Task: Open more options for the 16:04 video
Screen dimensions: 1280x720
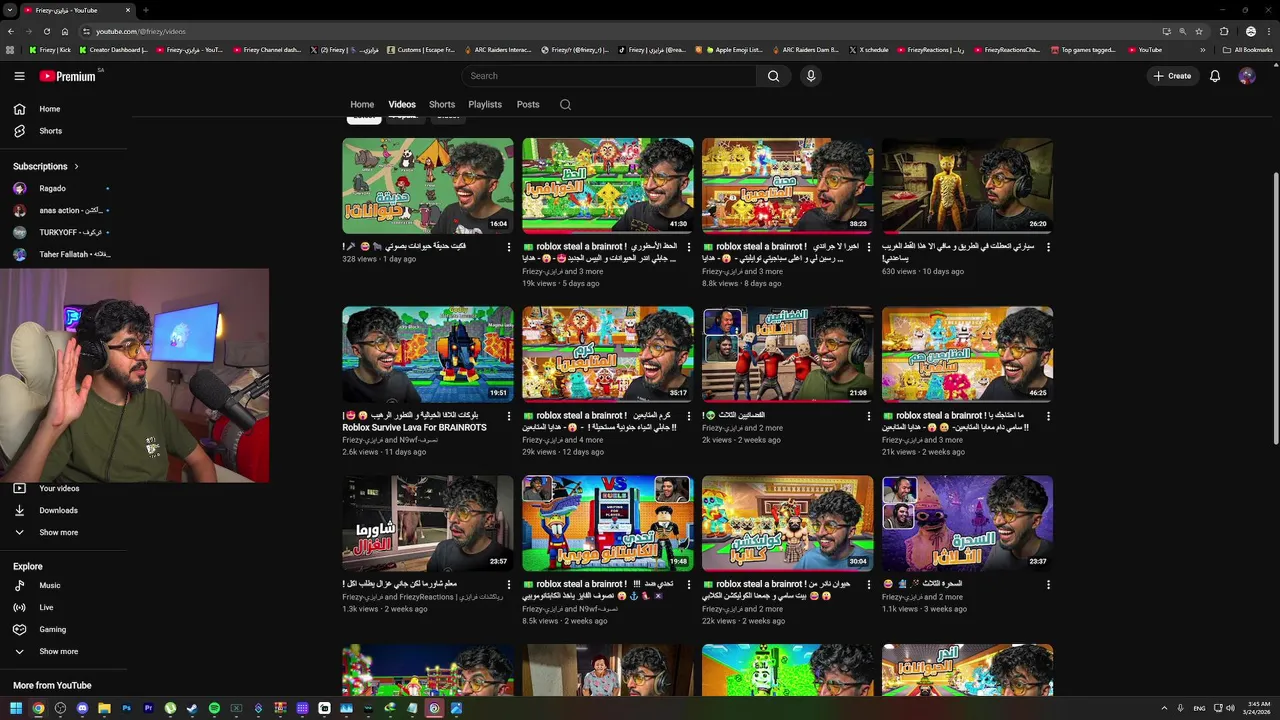Action: 508,247
